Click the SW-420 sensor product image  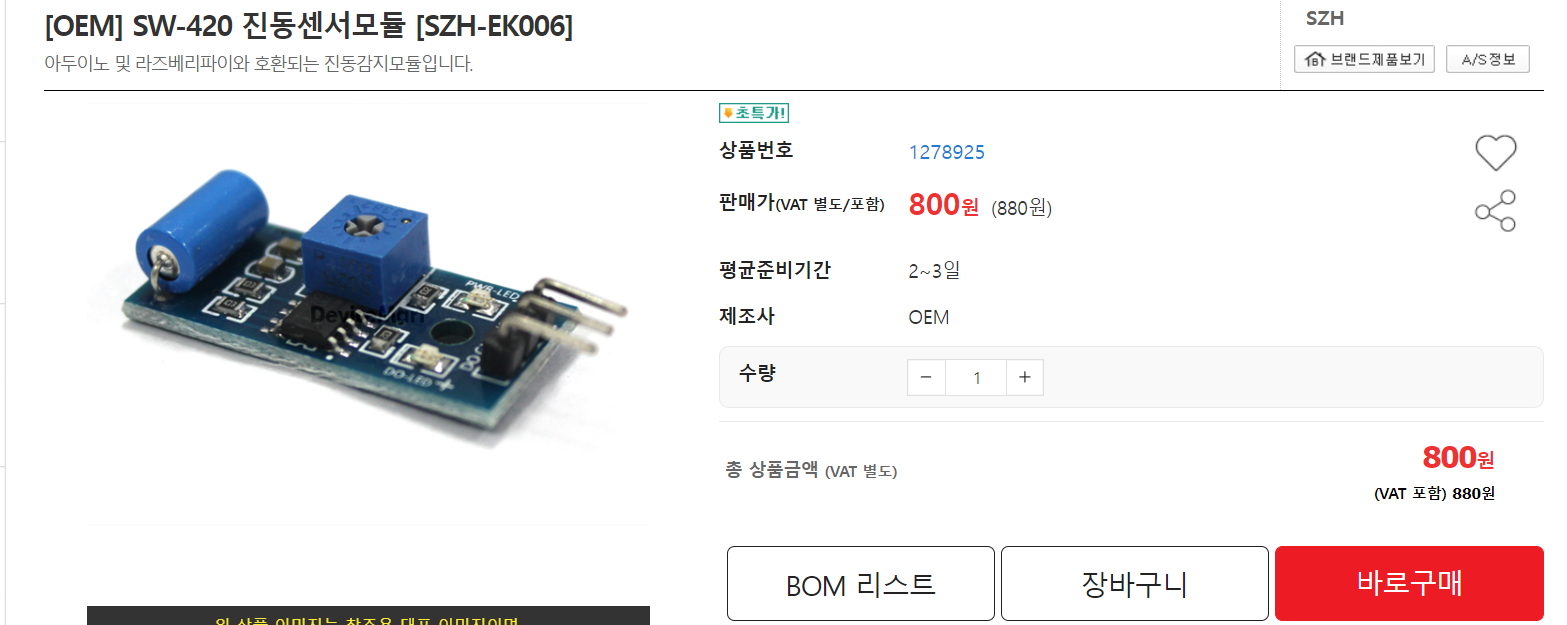tap(368, 313)
